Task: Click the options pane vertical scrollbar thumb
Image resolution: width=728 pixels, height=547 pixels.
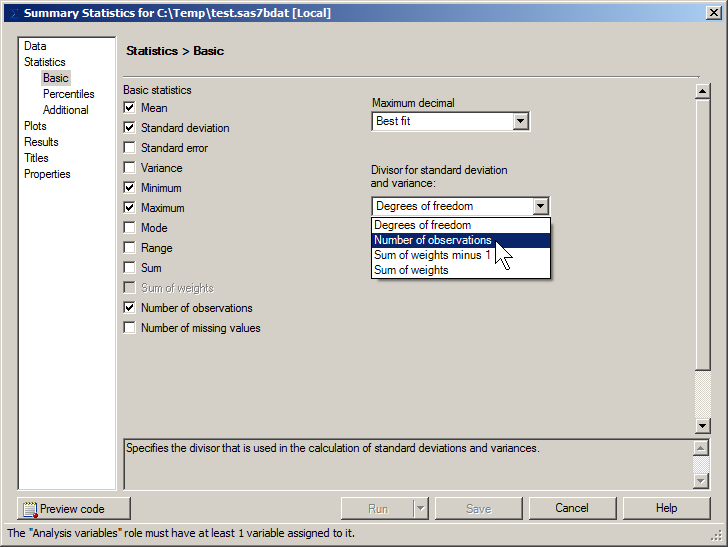Action: pyautogui.click(x=702, y=234)
